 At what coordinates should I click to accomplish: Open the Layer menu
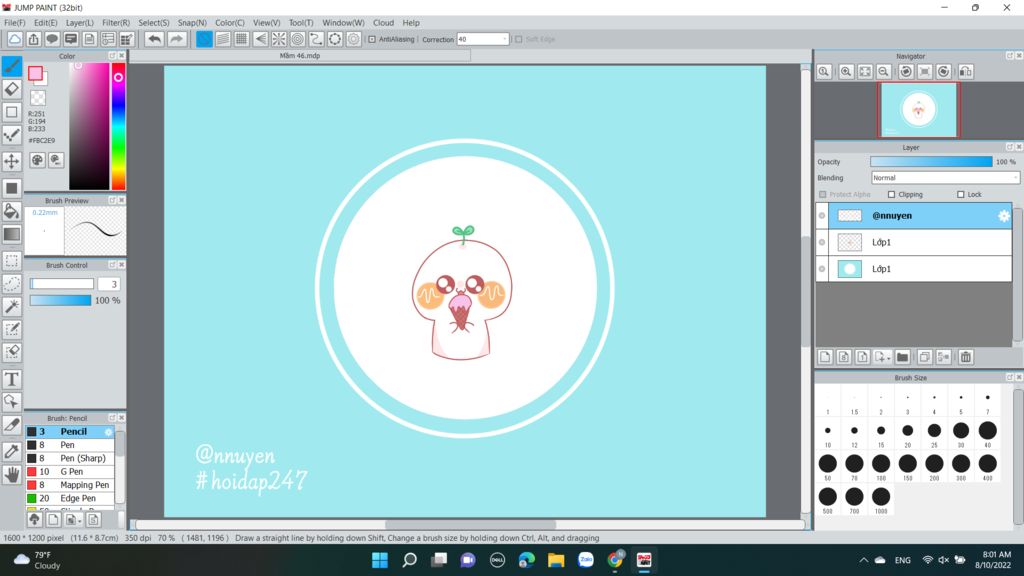[x=79, y=22]
